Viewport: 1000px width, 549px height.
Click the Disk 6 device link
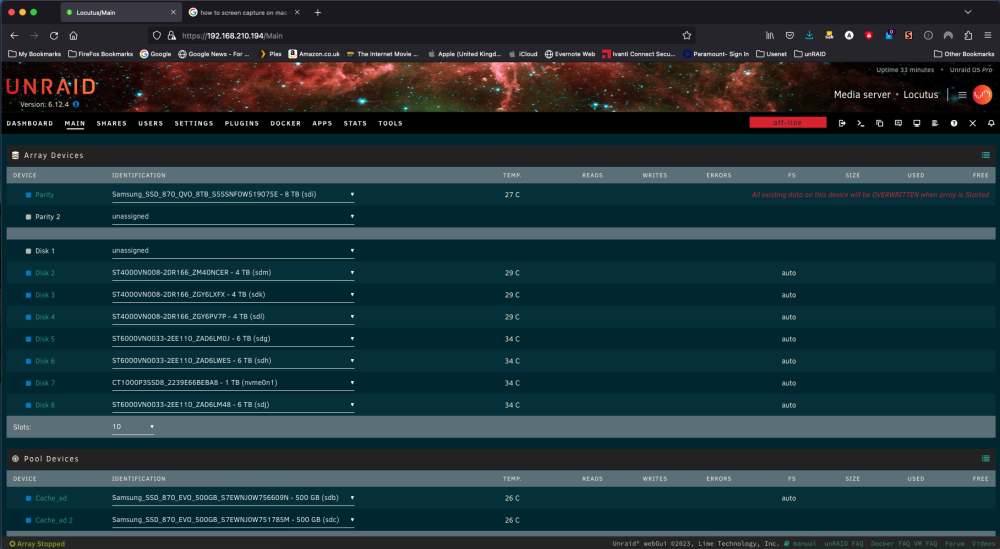[45, 361]
